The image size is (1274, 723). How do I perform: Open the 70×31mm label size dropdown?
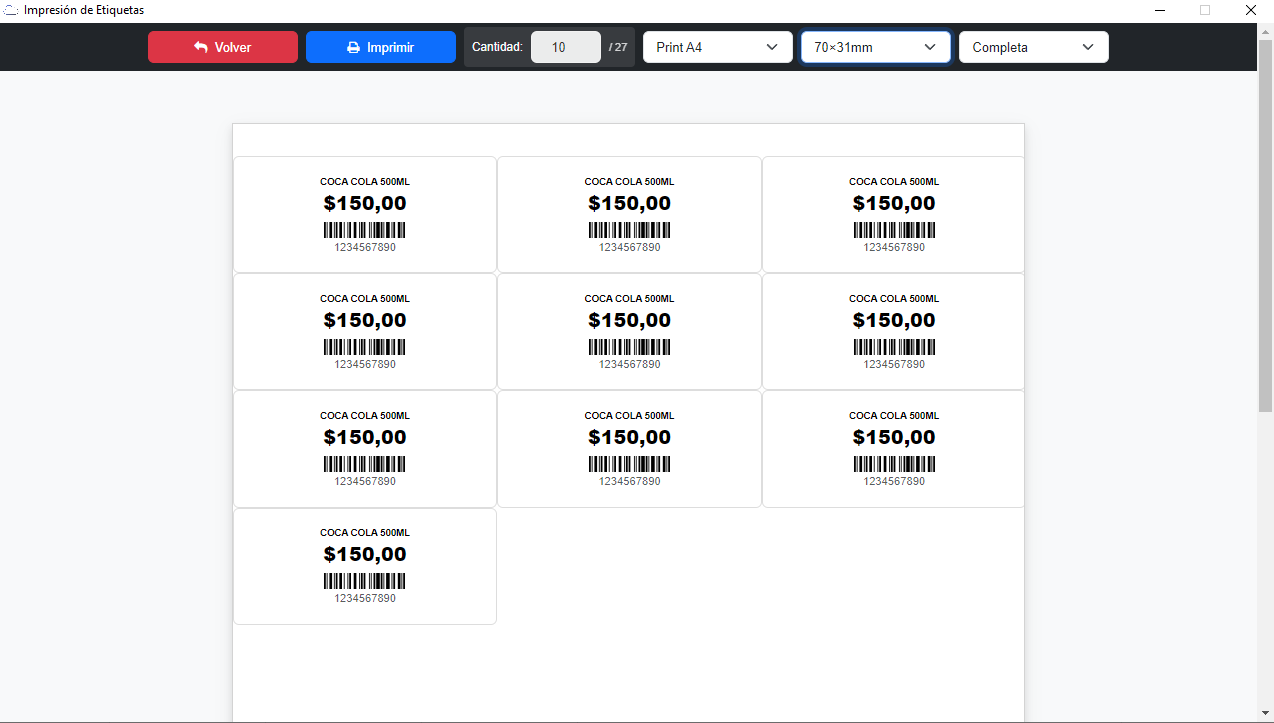click(876, 47)
